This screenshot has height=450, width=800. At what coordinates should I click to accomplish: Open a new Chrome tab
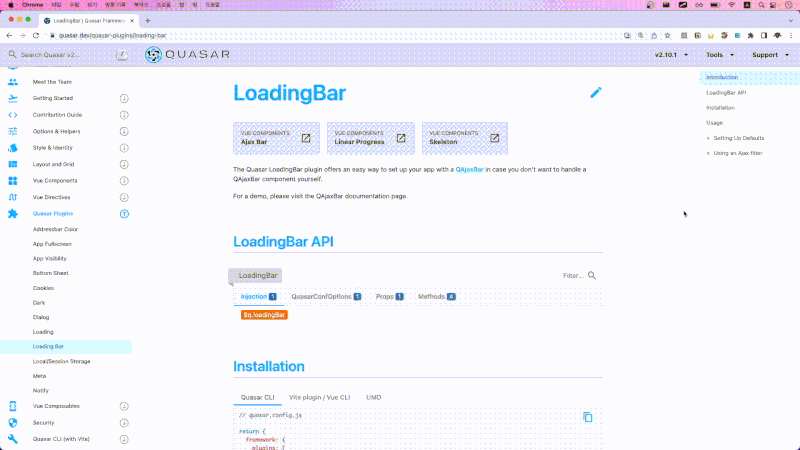pos(147,21)
